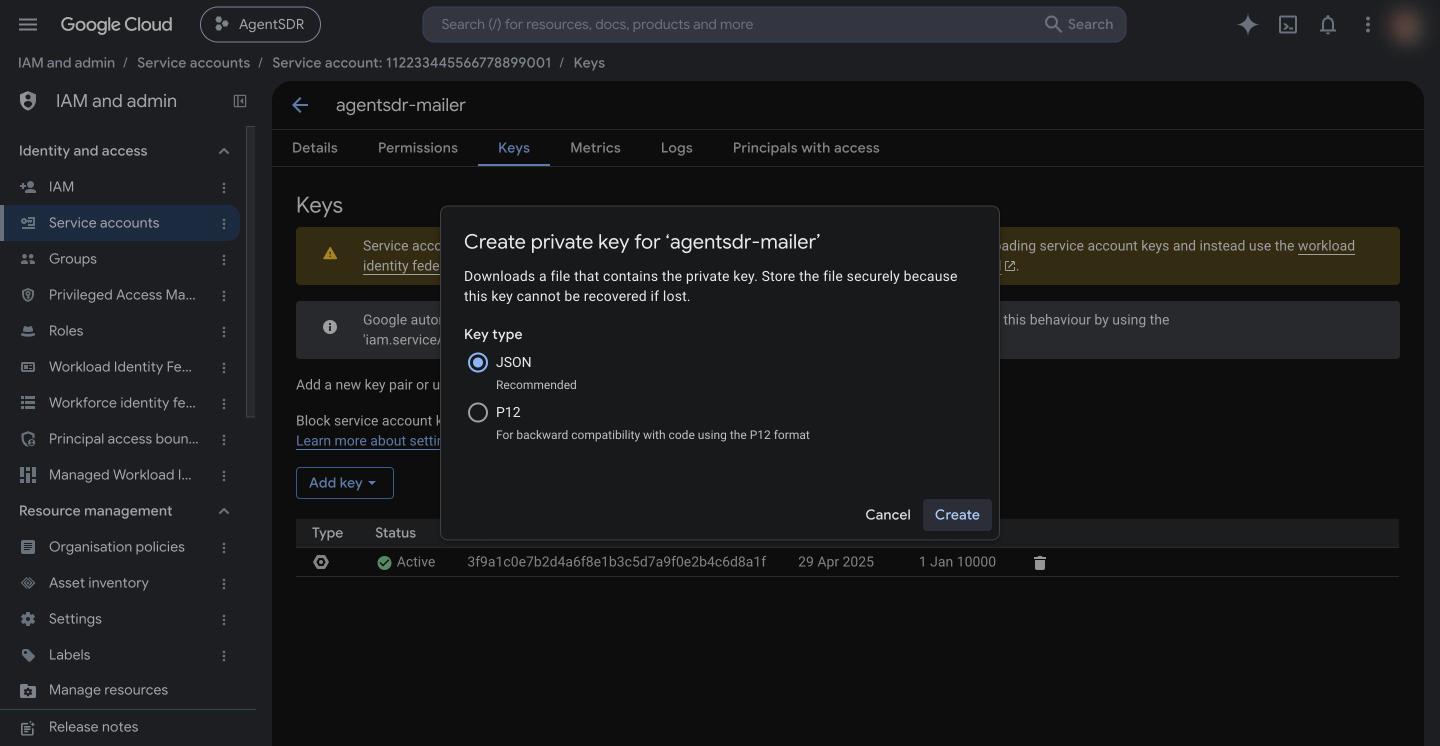
Task: Open Settings in the sidebar
Action: pos(75,619)
